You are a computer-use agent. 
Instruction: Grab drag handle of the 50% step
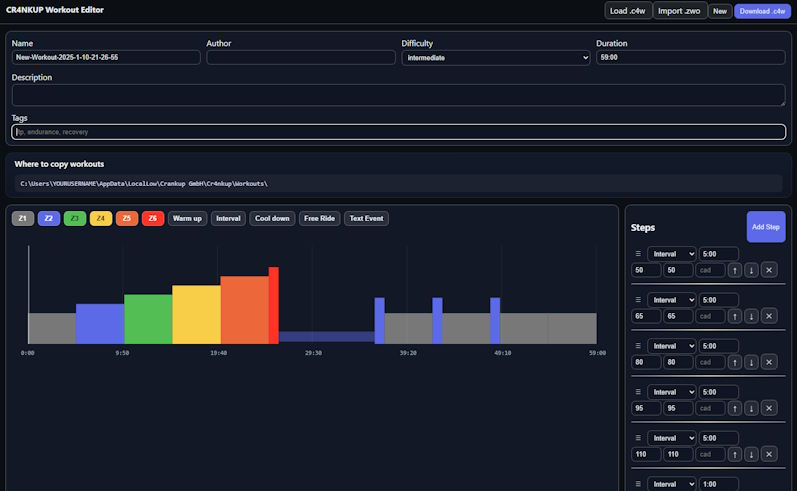(x=638, y=254)
